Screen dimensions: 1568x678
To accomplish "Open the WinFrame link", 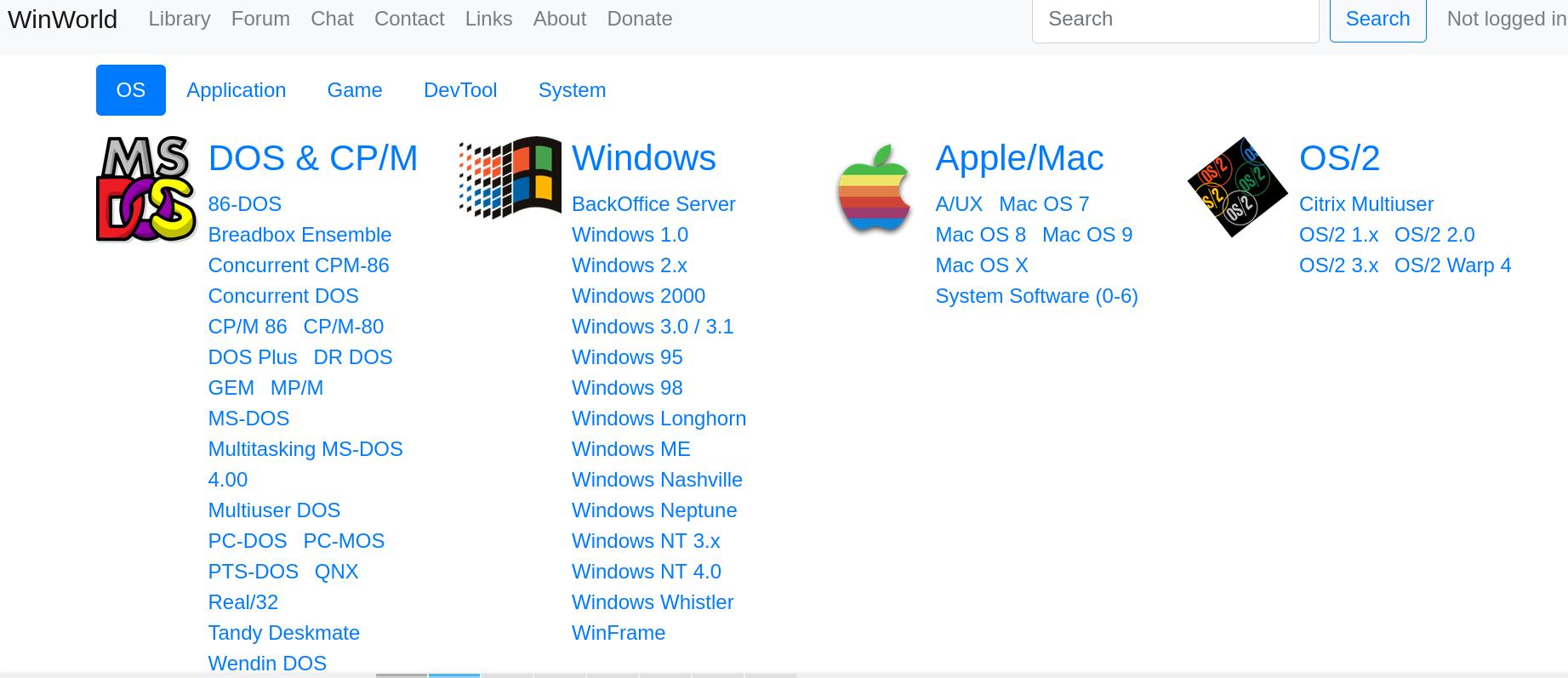I will coord(619,633).
